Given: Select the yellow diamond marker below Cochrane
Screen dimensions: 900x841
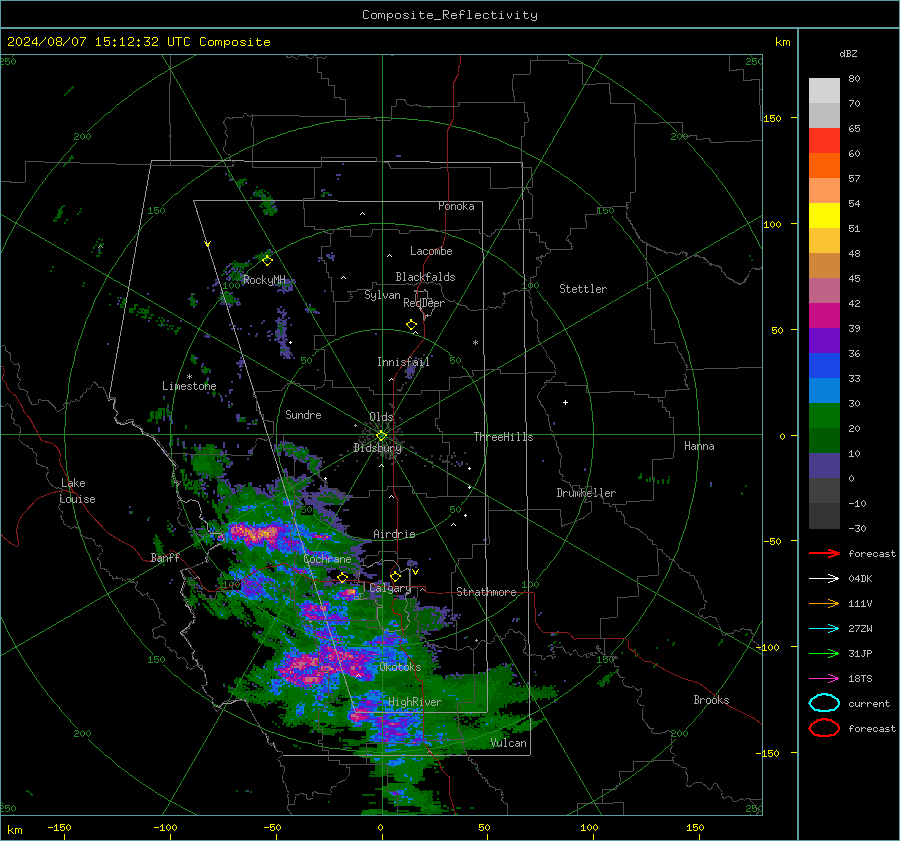Looking at the screenshot, I should (343, 578).
